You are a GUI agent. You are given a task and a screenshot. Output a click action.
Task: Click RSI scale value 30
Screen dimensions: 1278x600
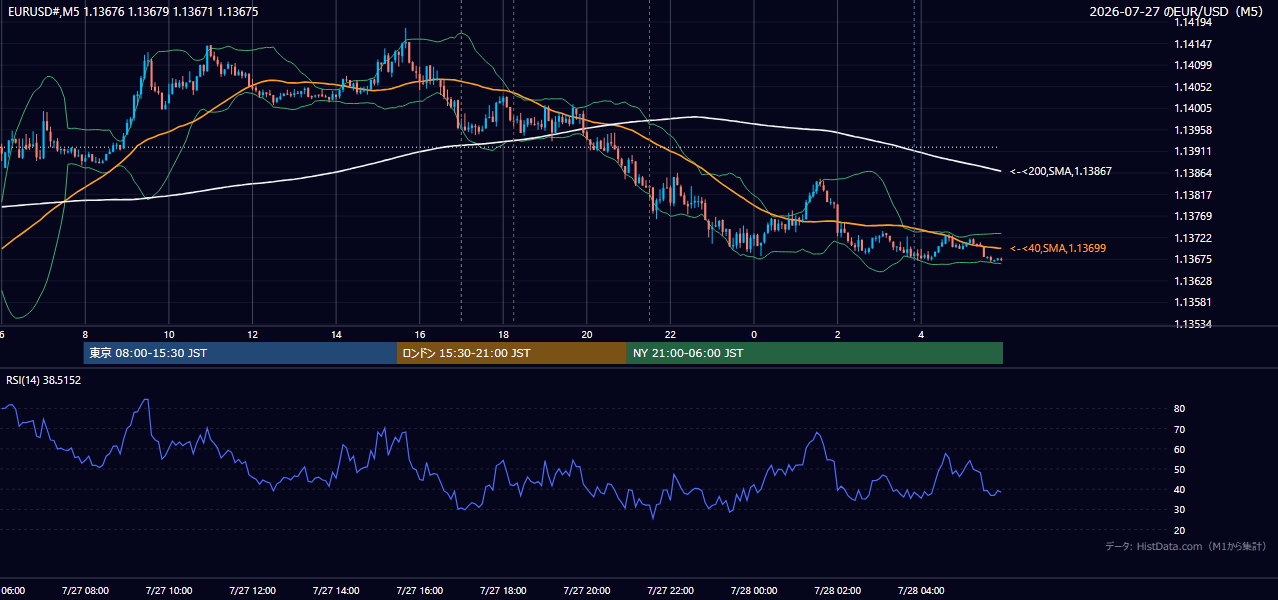(1179, 510)
